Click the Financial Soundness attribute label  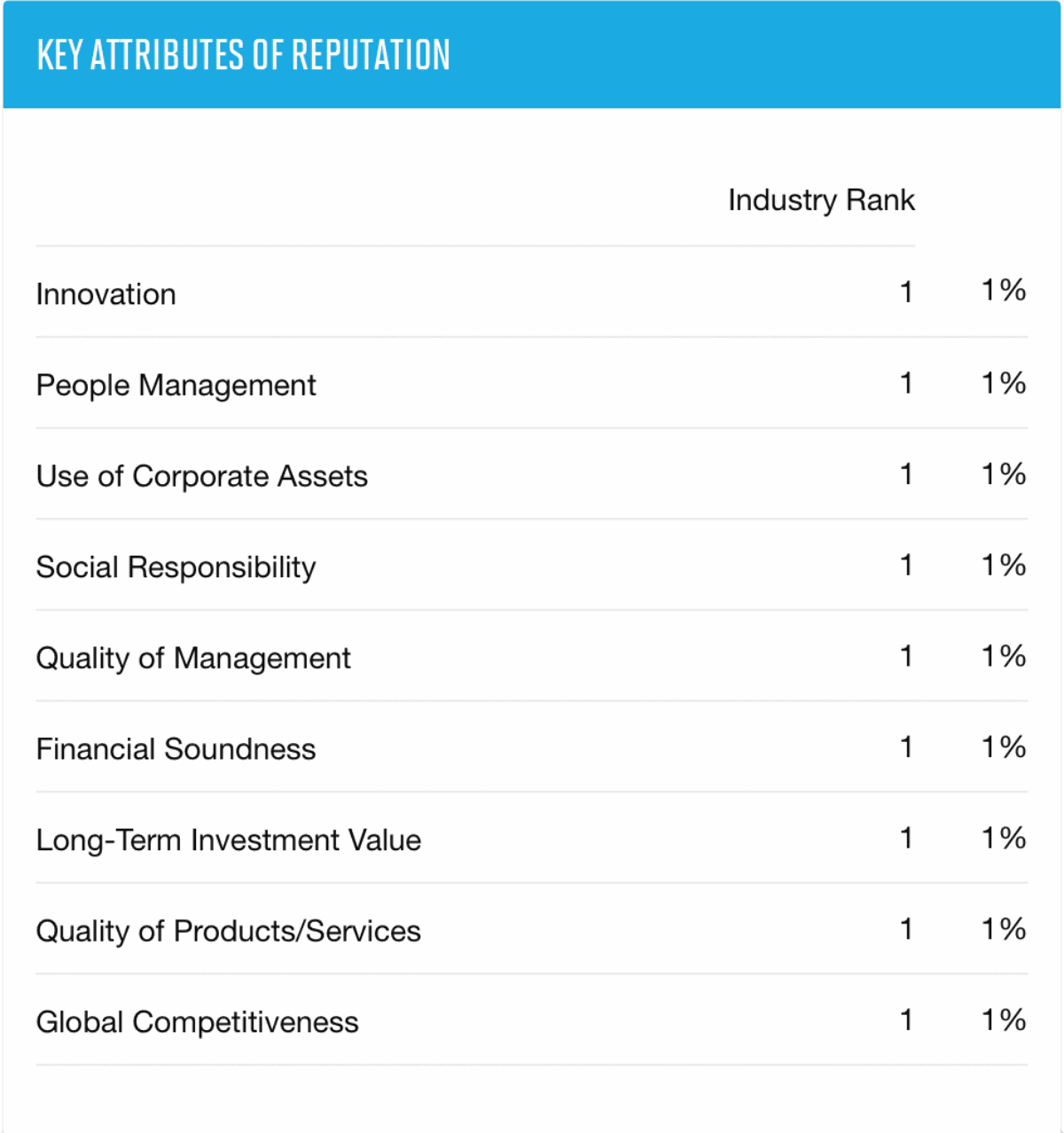pos(176,749)
